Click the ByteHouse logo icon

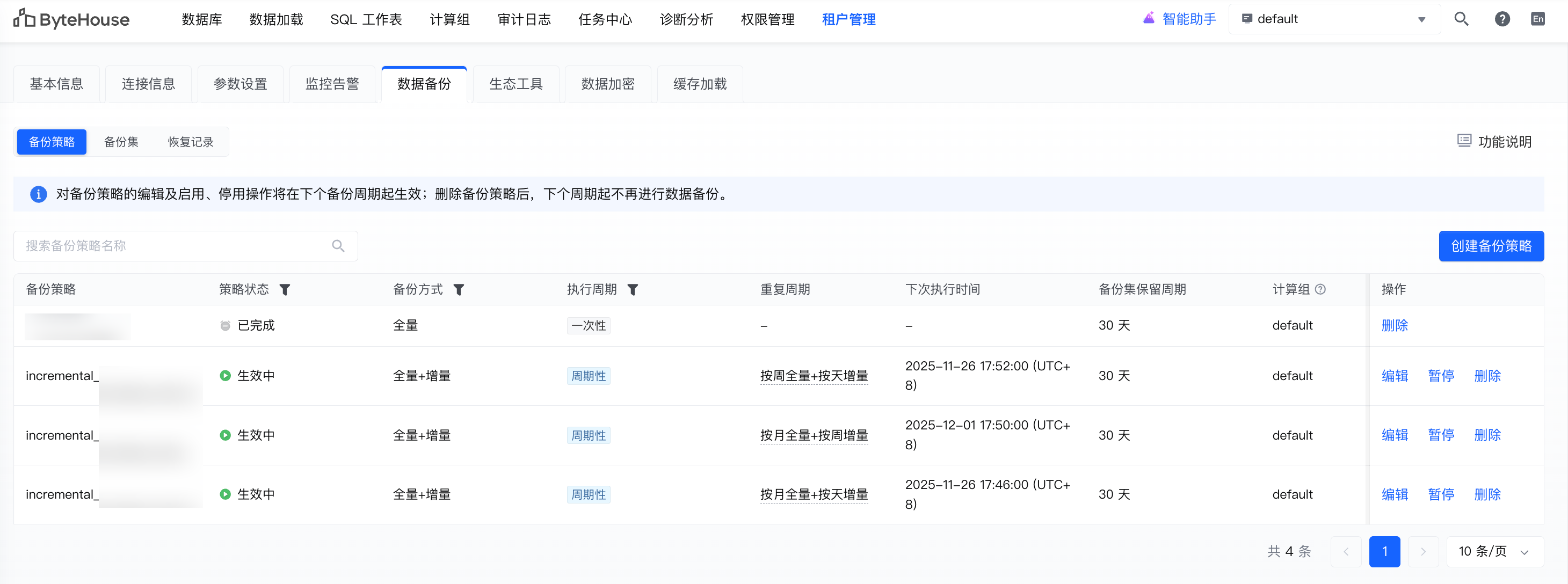tap(24, 19)
